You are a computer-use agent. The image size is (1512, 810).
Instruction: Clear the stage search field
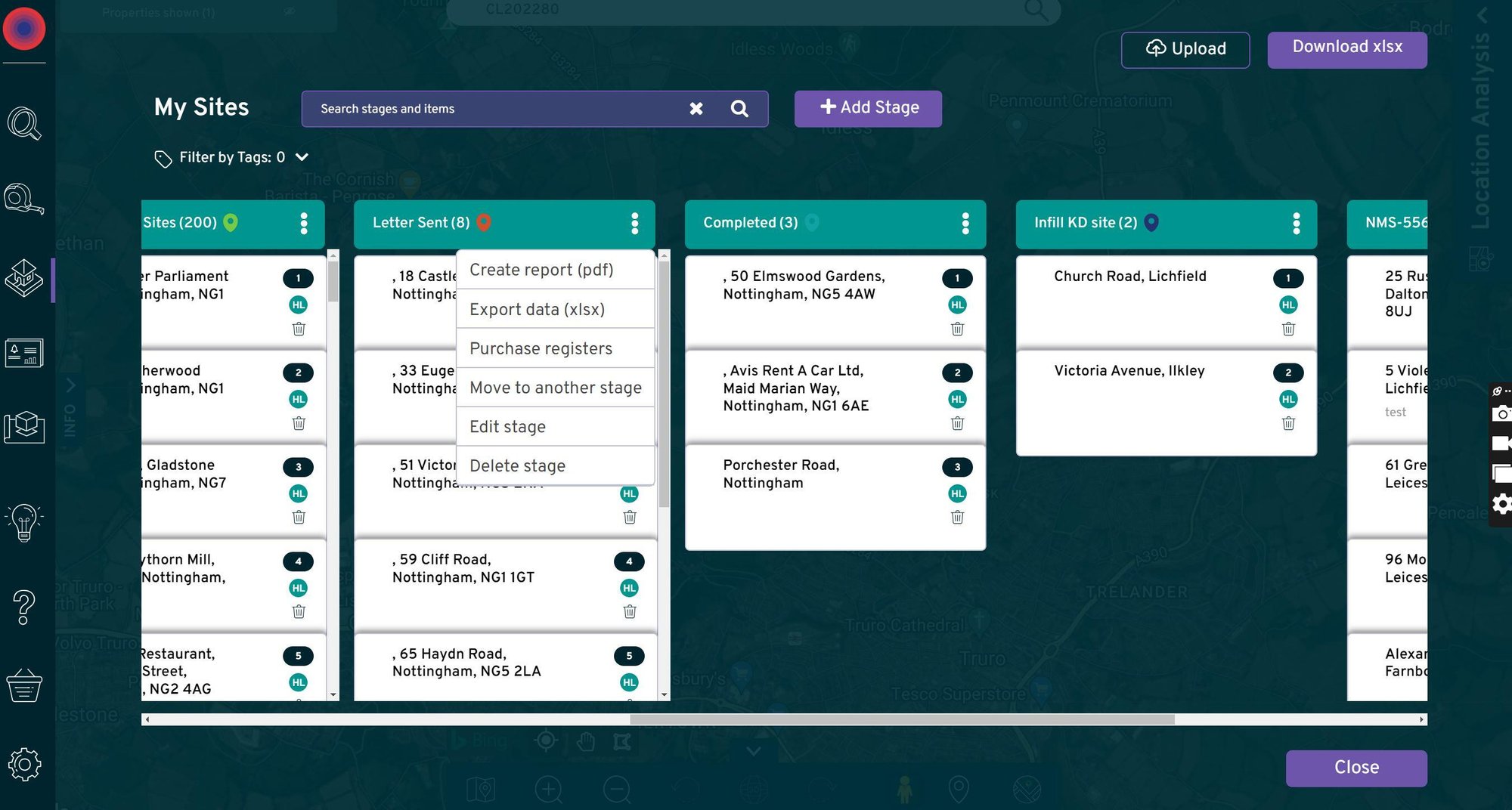point(696,109)
